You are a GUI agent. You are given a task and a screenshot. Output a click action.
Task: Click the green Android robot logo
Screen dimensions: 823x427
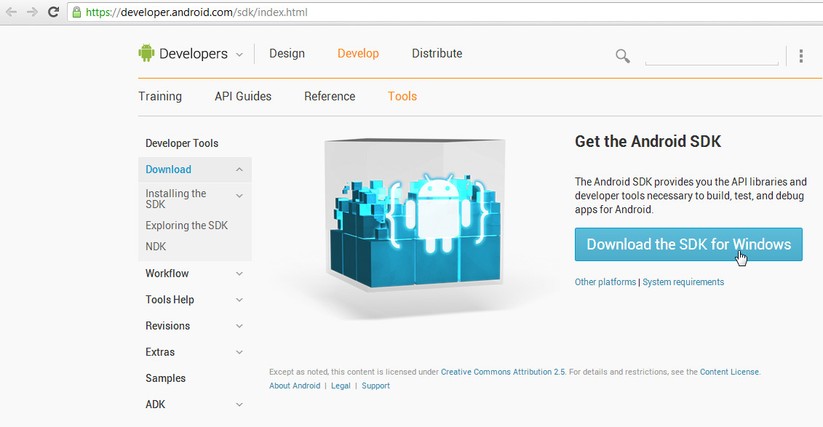pos(146,53)
